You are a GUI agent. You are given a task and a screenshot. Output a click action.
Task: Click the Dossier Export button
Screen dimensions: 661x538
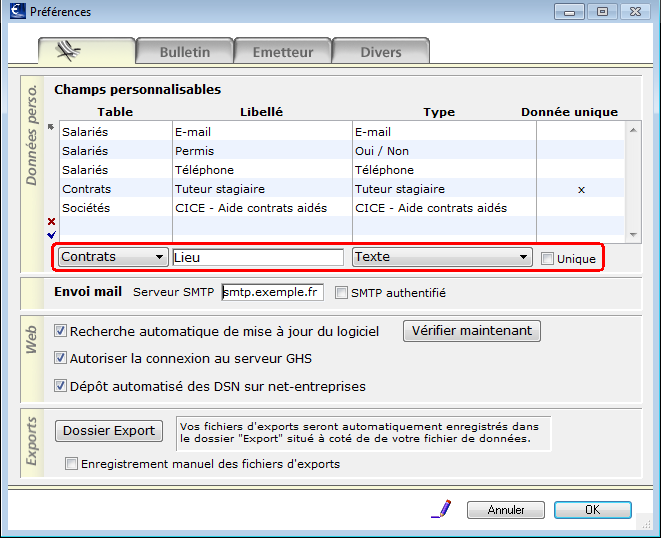[109, 431]
